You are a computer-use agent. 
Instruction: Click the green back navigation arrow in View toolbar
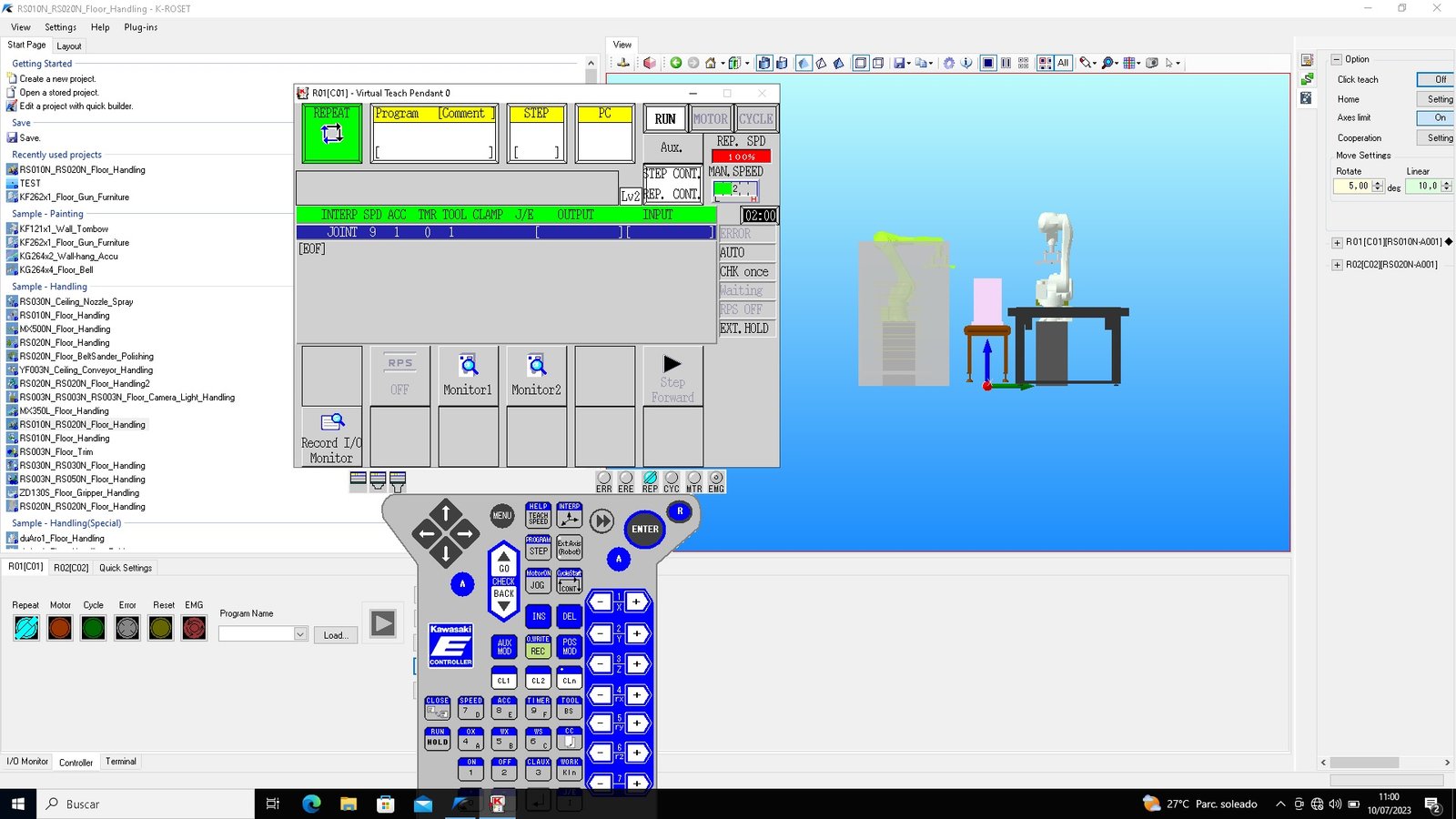[x=676, y=63]
